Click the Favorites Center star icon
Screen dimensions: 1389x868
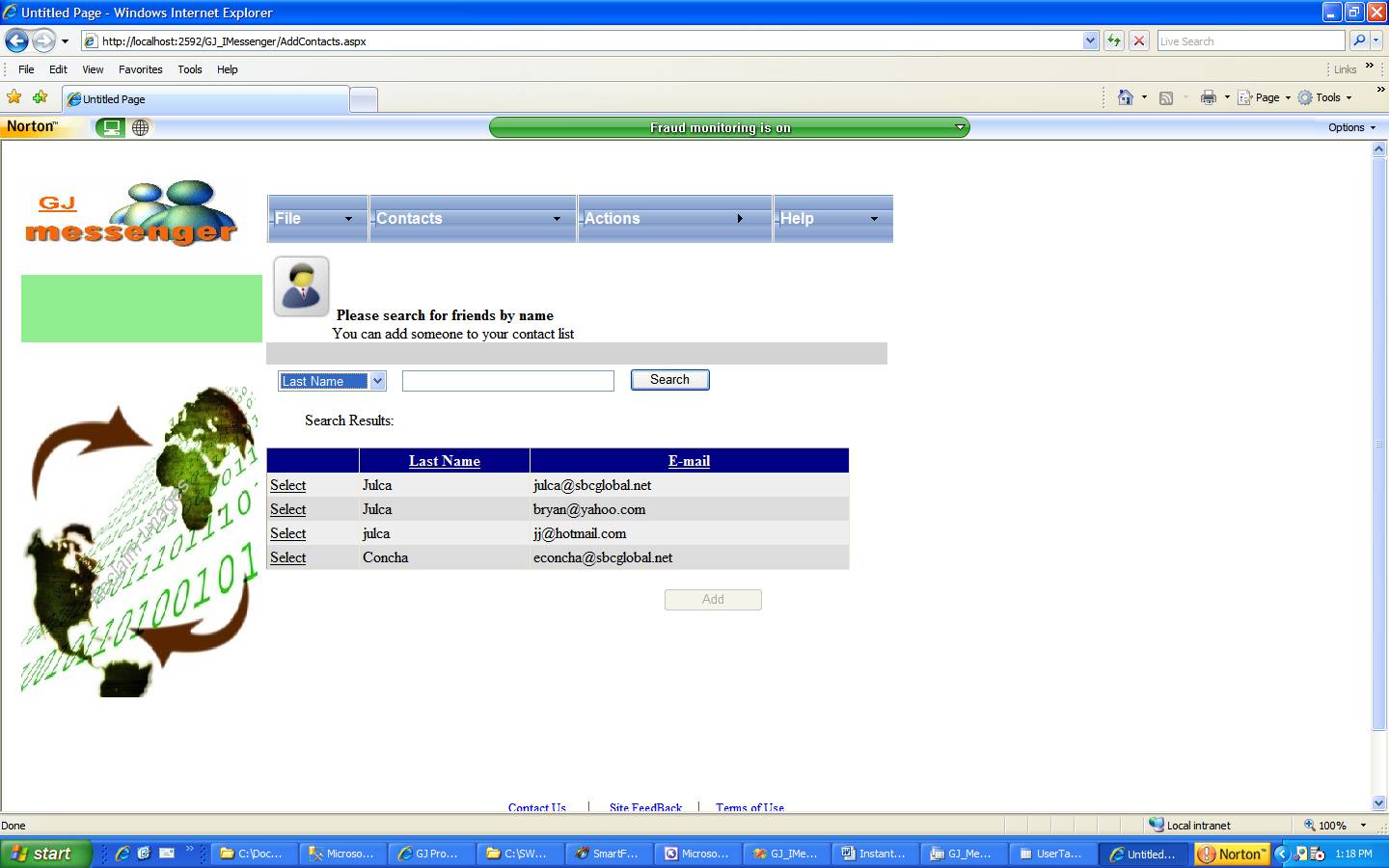[x=14, y=97]
